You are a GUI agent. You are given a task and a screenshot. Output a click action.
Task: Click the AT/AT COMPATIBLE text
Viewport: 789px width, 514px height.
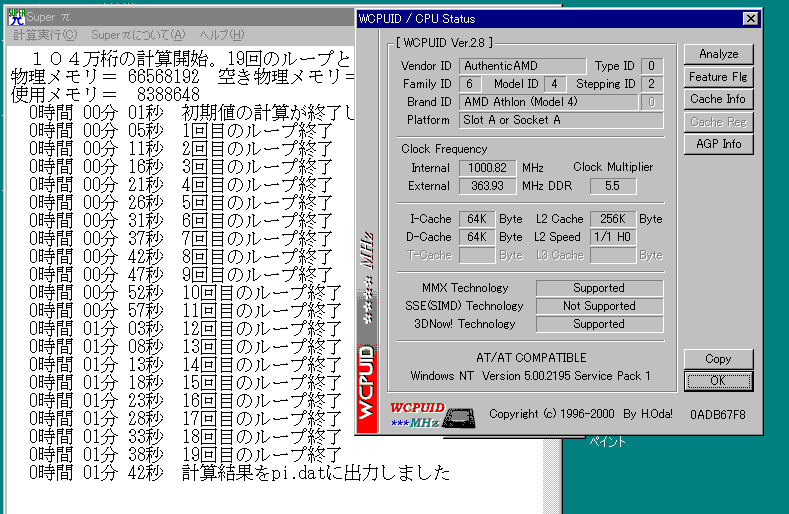531,358
